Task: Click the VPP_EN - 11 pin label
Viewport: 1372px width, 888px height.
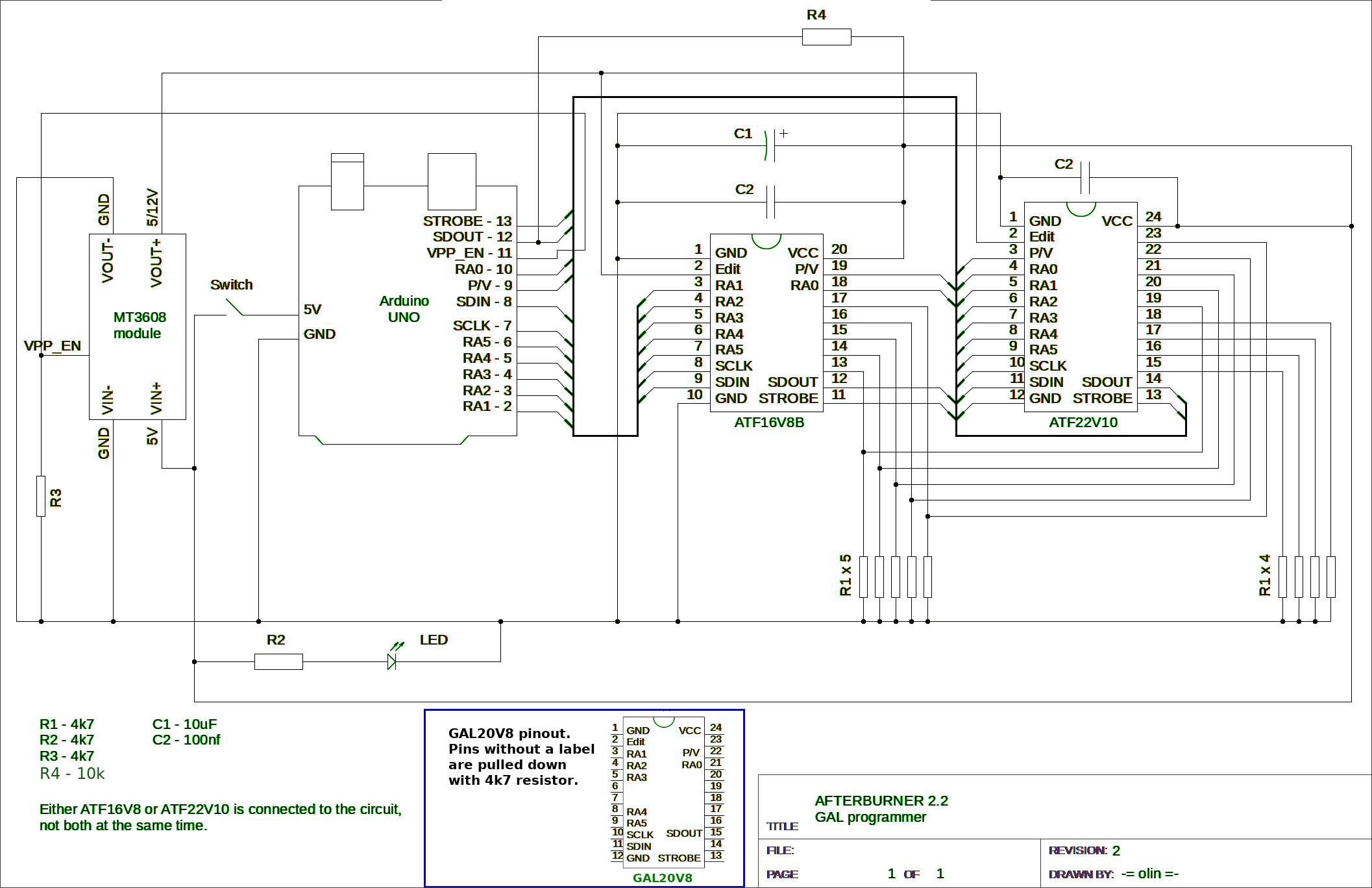Action: [469, 253]
